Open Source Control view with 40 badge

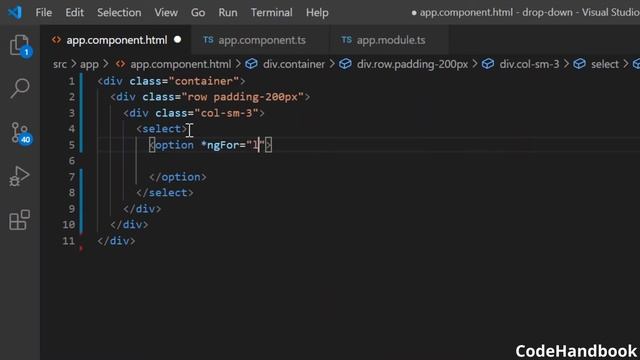[x=19, y=133]
